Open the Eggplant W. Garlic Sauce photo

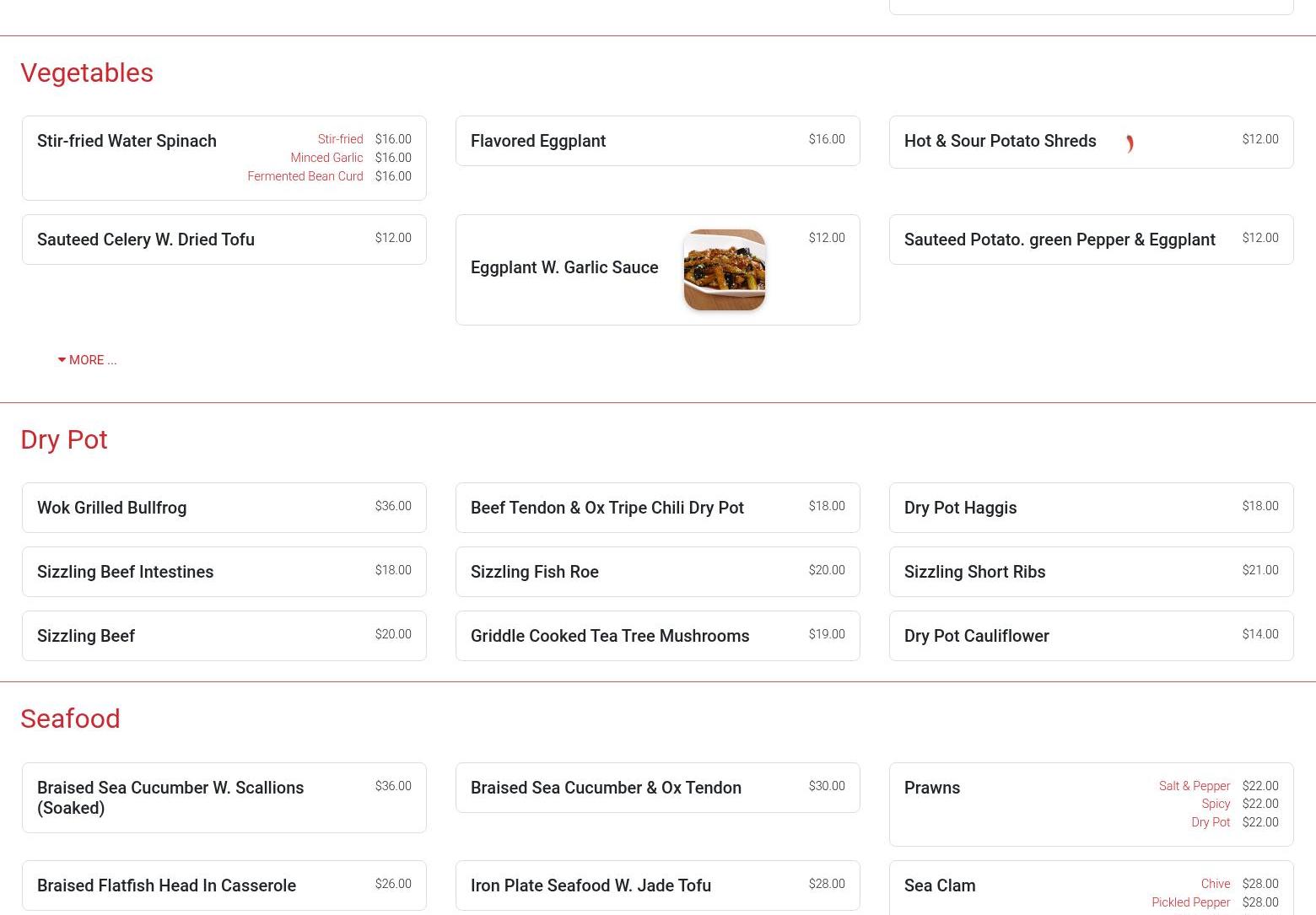[724, 270]
